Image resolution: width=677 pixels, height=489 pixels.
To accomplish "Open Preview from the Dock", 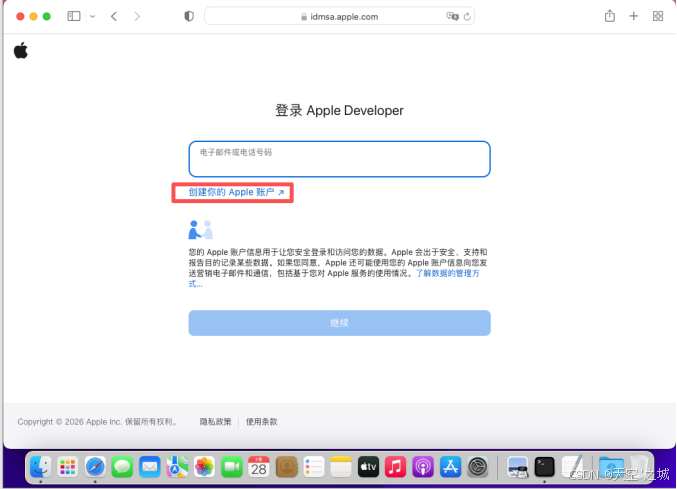I will click(x=517, y=467).
